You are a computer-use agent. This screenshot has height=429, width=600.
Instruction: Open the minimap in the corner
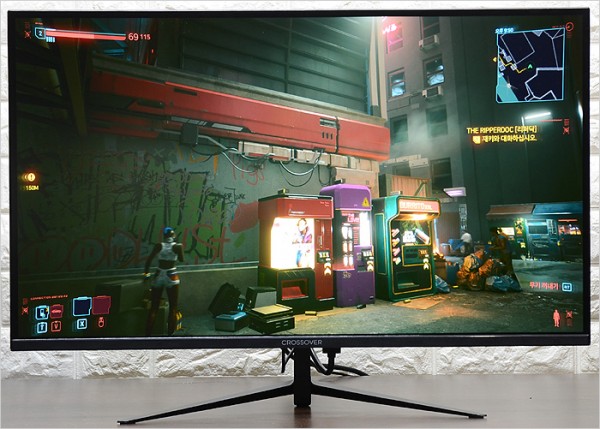(x=530, y=66)
